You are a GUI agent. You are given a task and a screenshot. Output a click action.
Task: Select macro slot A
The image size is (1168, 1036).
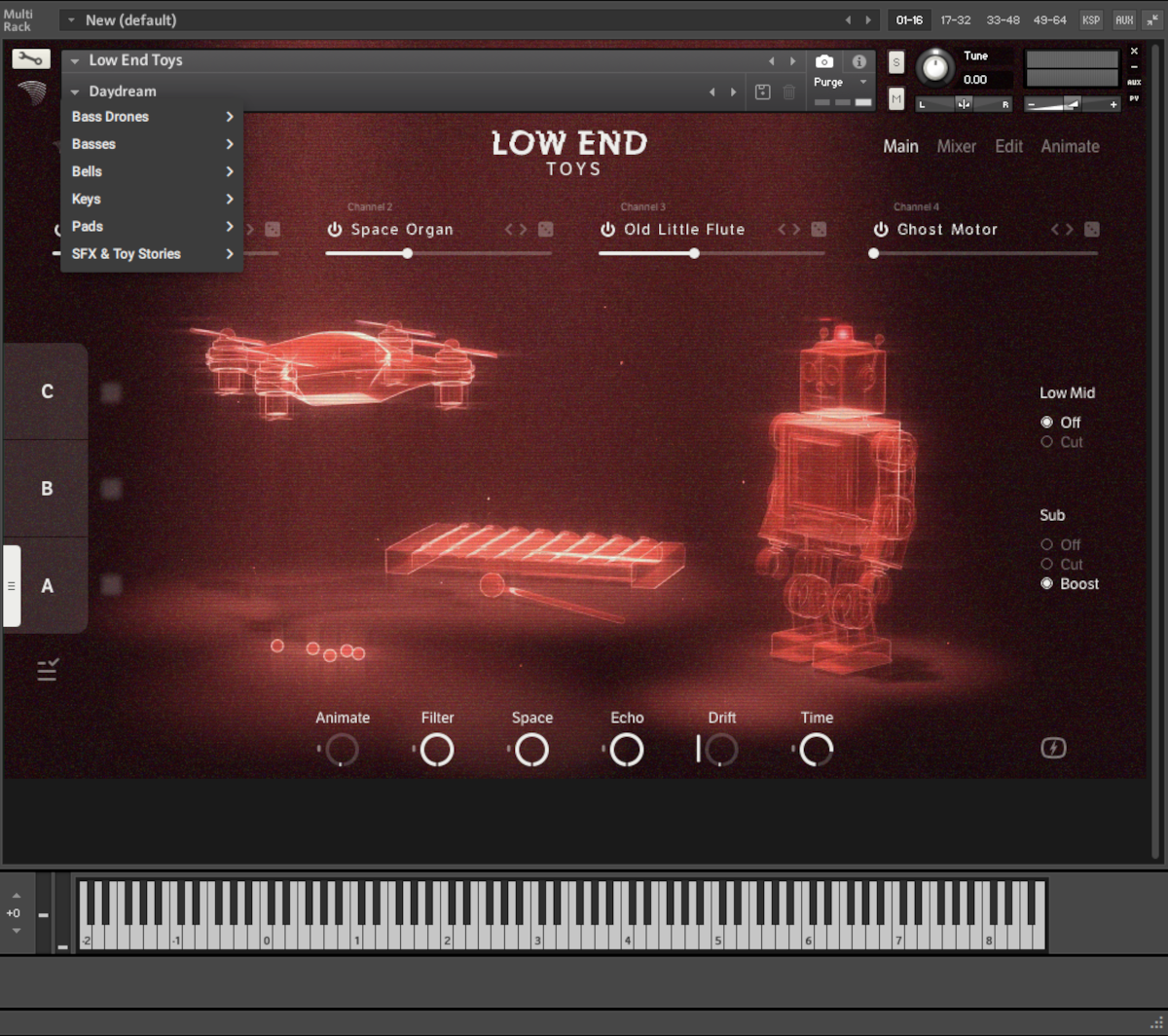tap(47, 586)
